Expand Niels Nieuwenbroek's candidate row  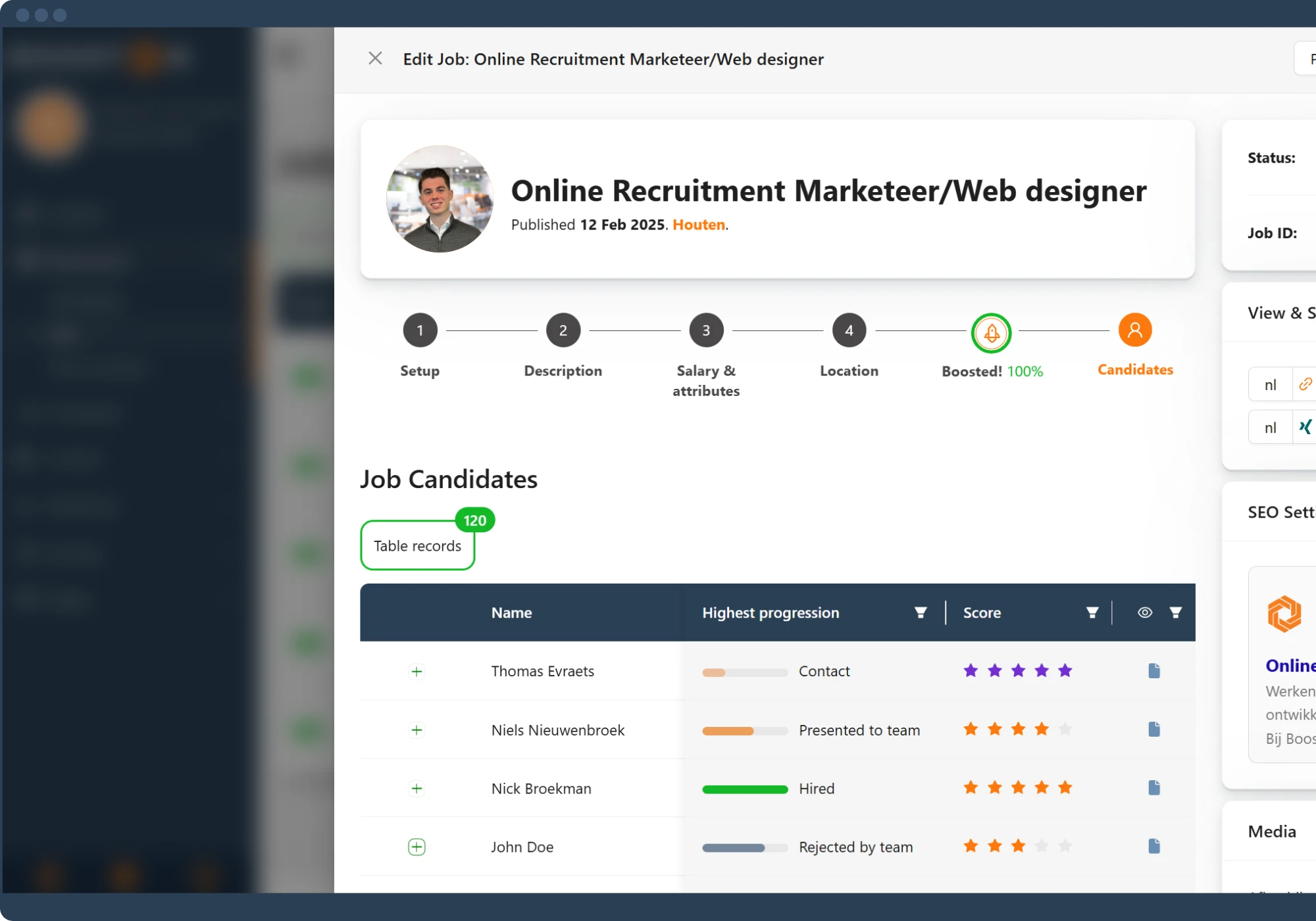417,730
